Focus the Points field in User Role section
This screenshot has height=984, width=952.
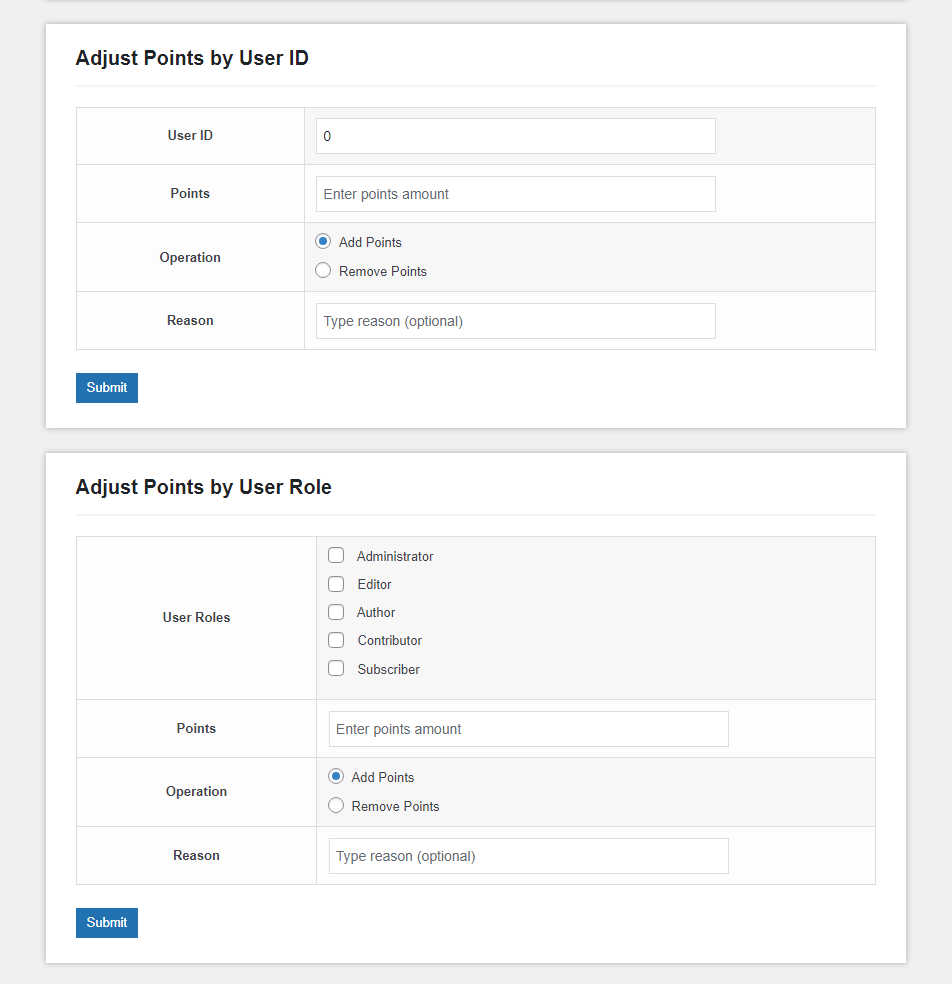[x=528, y=729]
